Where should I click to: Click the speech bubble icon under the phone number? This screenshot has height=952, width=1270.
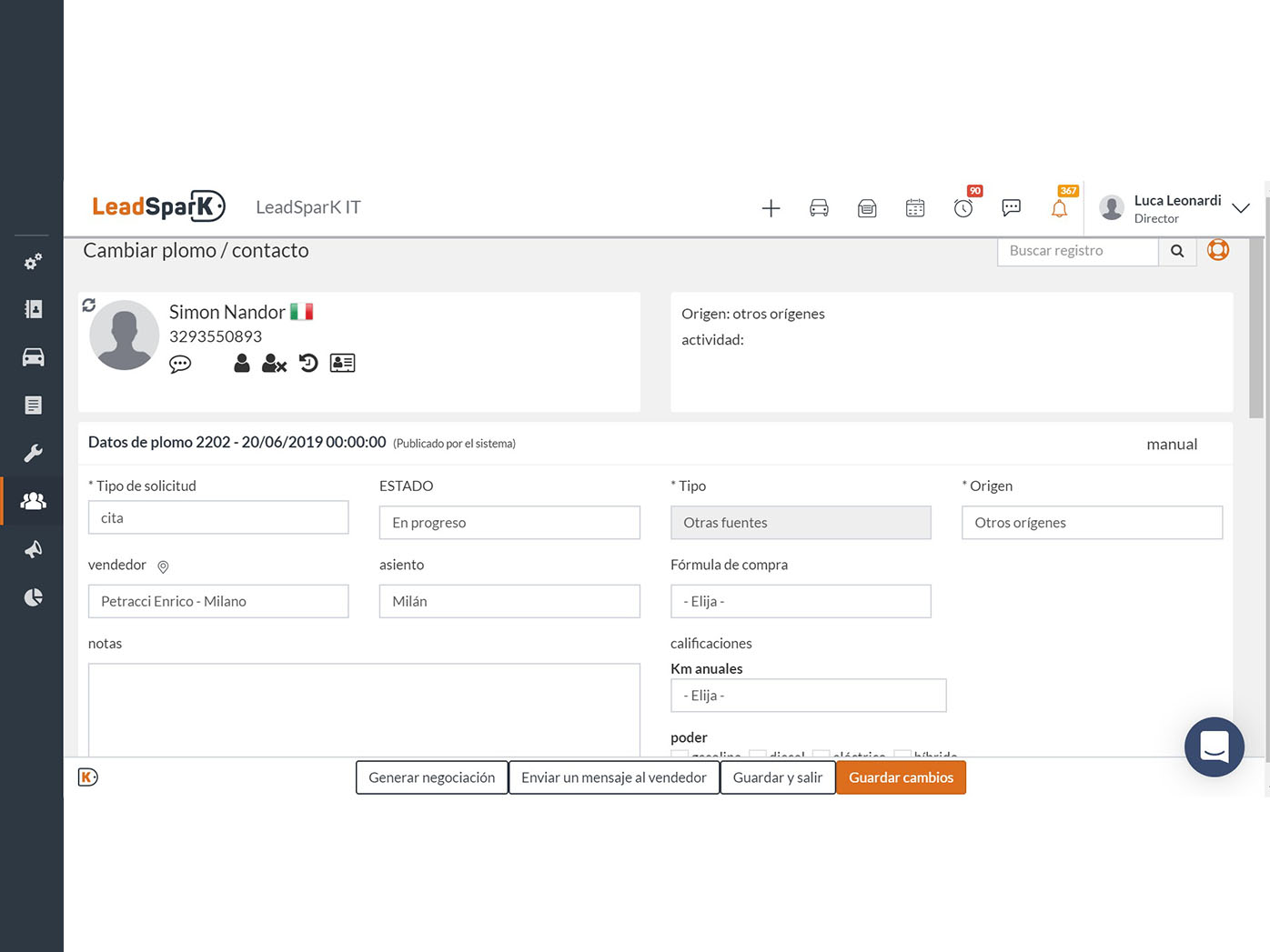pos(180,364)
